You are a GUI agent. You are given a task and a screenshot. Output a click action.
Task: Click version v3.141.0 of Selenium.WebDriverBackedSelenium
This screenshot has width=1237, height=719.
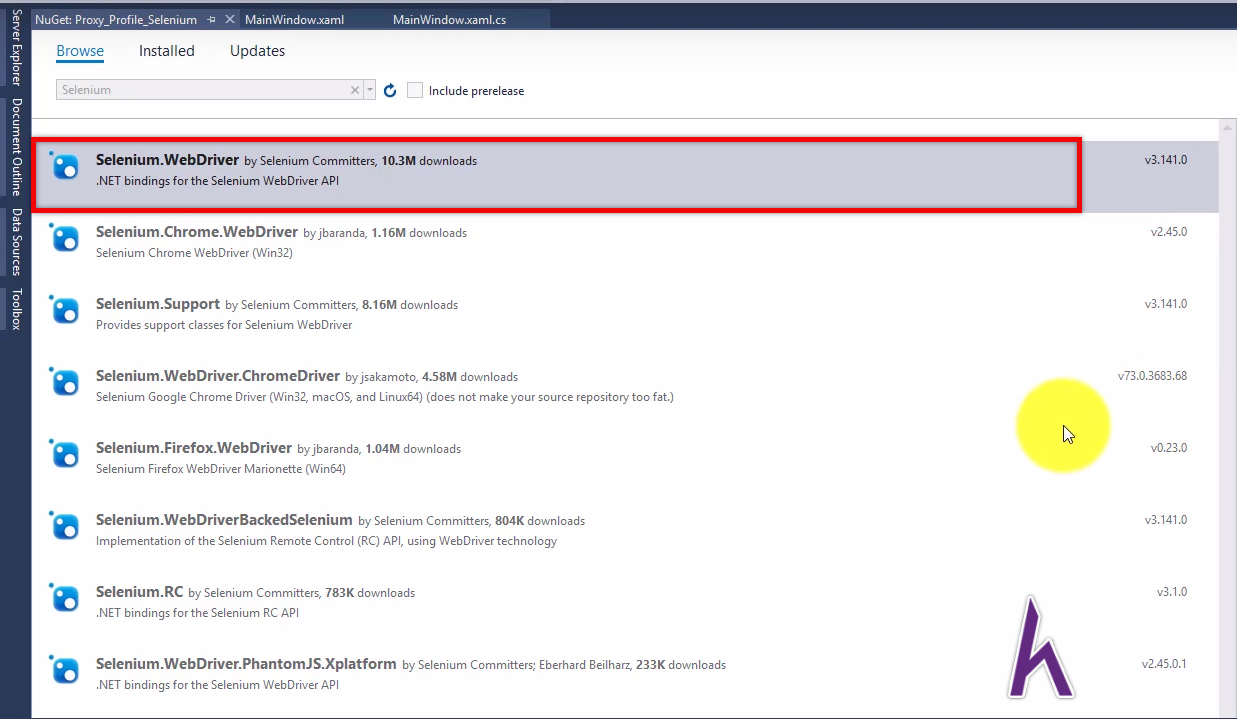[1166, 520]
